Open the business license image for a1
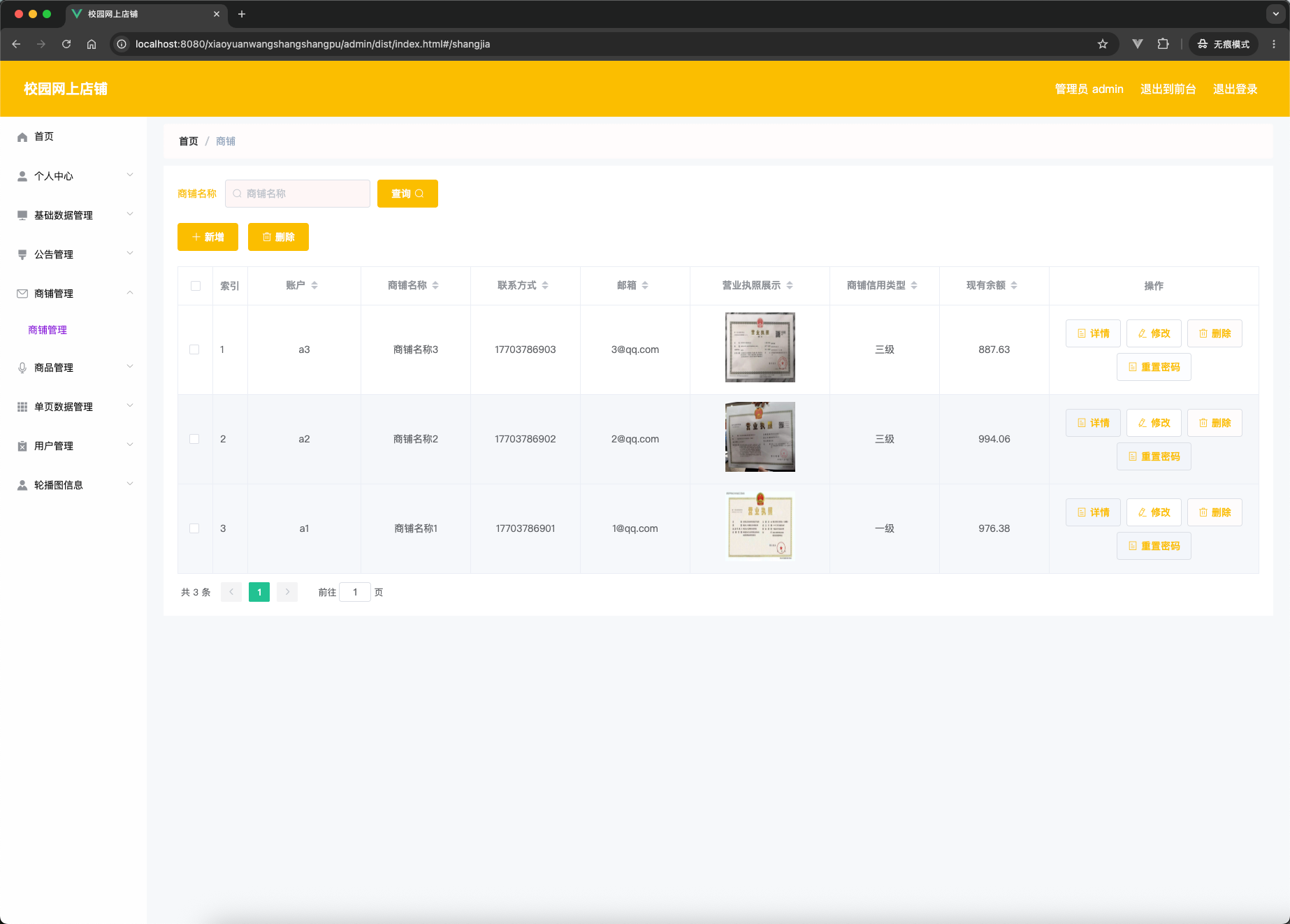The width and height of the screenshot is (1290, 924). click(x=760, y=526)
